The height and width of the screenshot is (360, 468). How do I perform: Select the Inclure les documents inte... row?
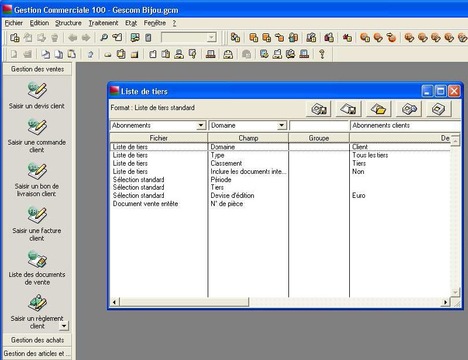[x=280, y=171]
